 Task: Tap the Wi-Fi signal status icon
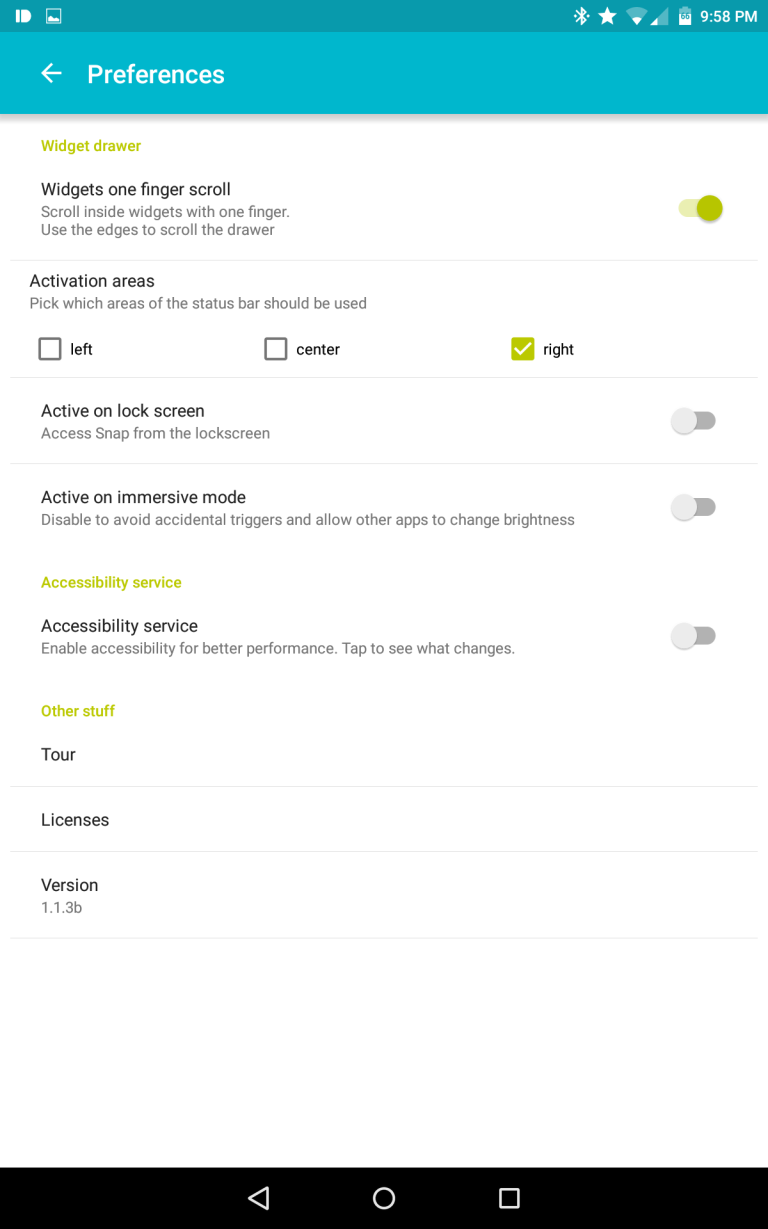pos(636,16)
